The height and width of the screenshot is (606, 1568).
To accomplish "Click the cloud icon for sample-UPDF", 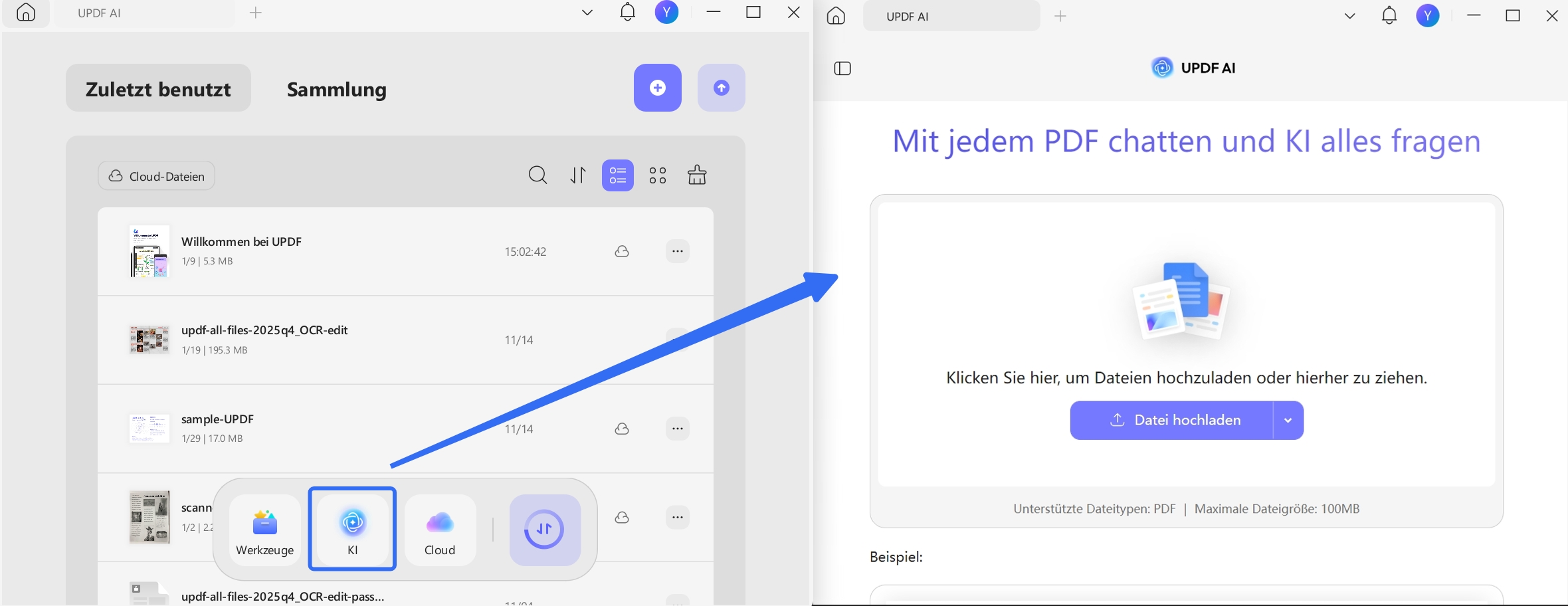I will [x=622, y=429].
